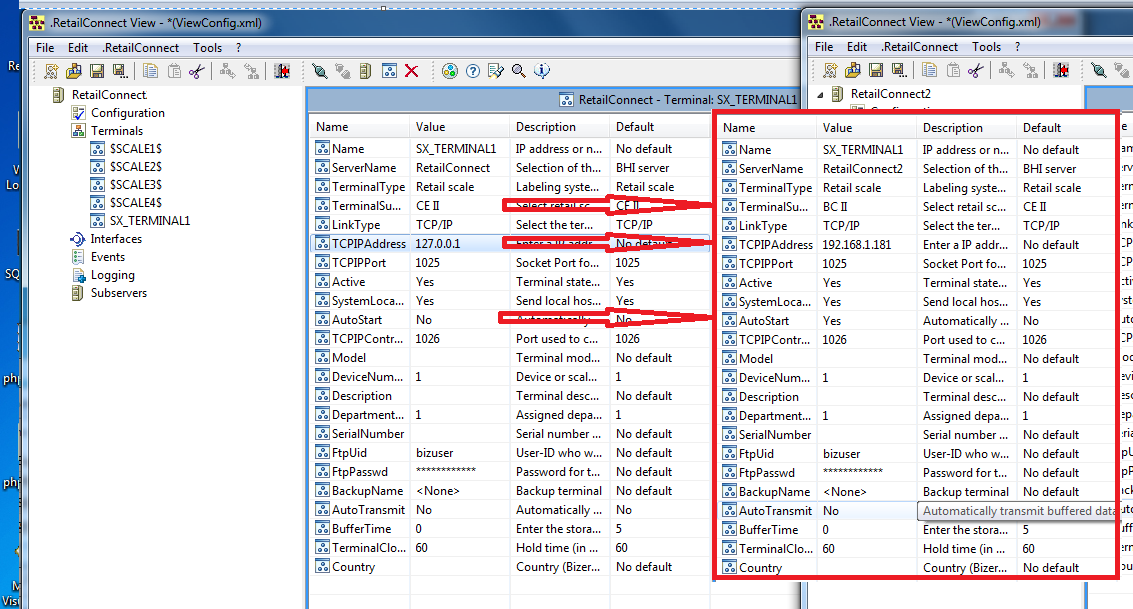Viewport: 1133px width, 609px height.
Task: Sort by Value column in right table
Action: point(867,128)
